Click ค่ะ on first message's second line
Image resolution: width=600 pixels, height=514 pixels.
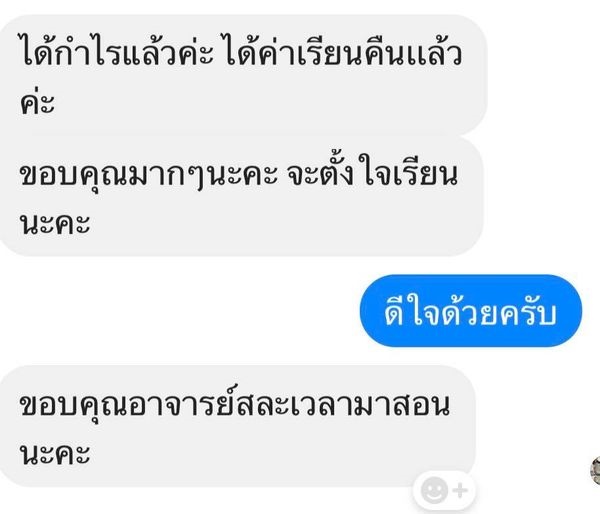[x=37, y=101]
